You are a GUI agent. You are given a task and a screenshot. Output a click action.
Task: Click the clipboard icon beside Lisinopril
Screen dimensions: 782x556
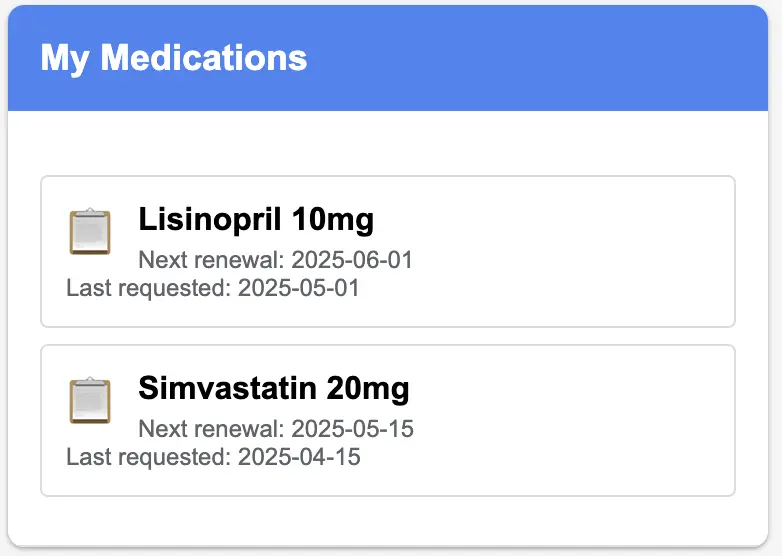(x=90, y=231)
